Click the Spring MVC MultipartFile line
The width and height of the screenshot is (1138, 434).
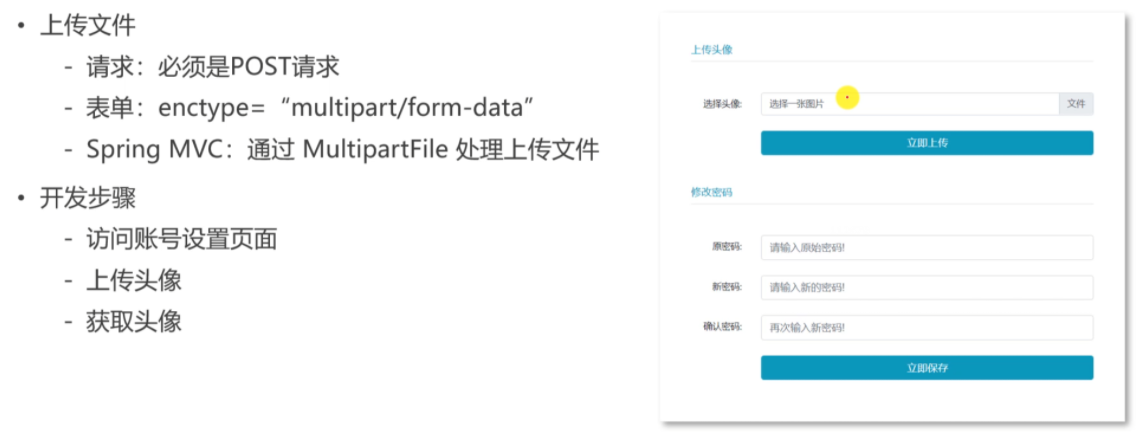342,151
